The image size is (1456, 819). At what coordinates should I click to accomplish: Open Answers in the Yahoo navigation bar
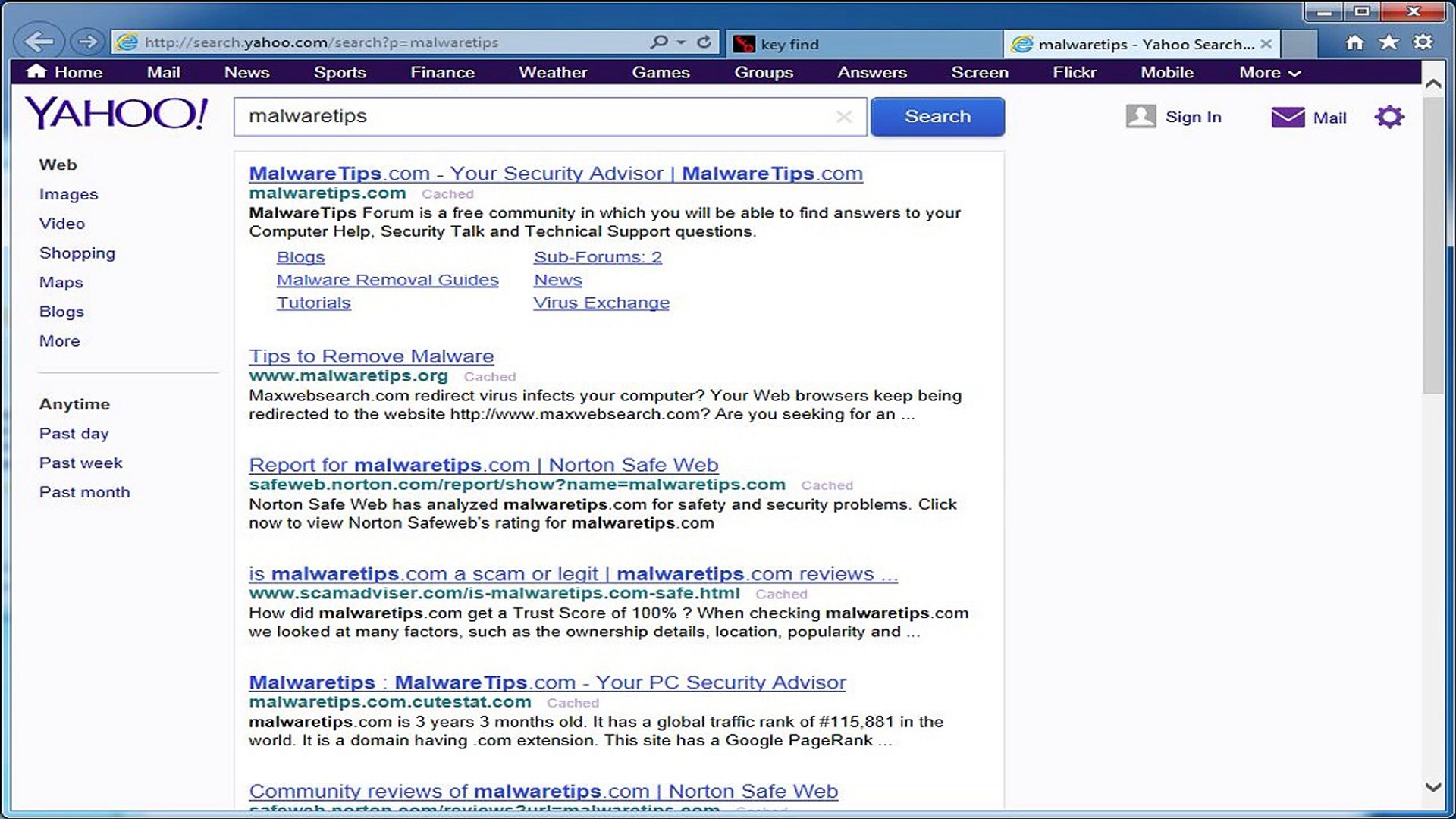click(x=872, y=72)
